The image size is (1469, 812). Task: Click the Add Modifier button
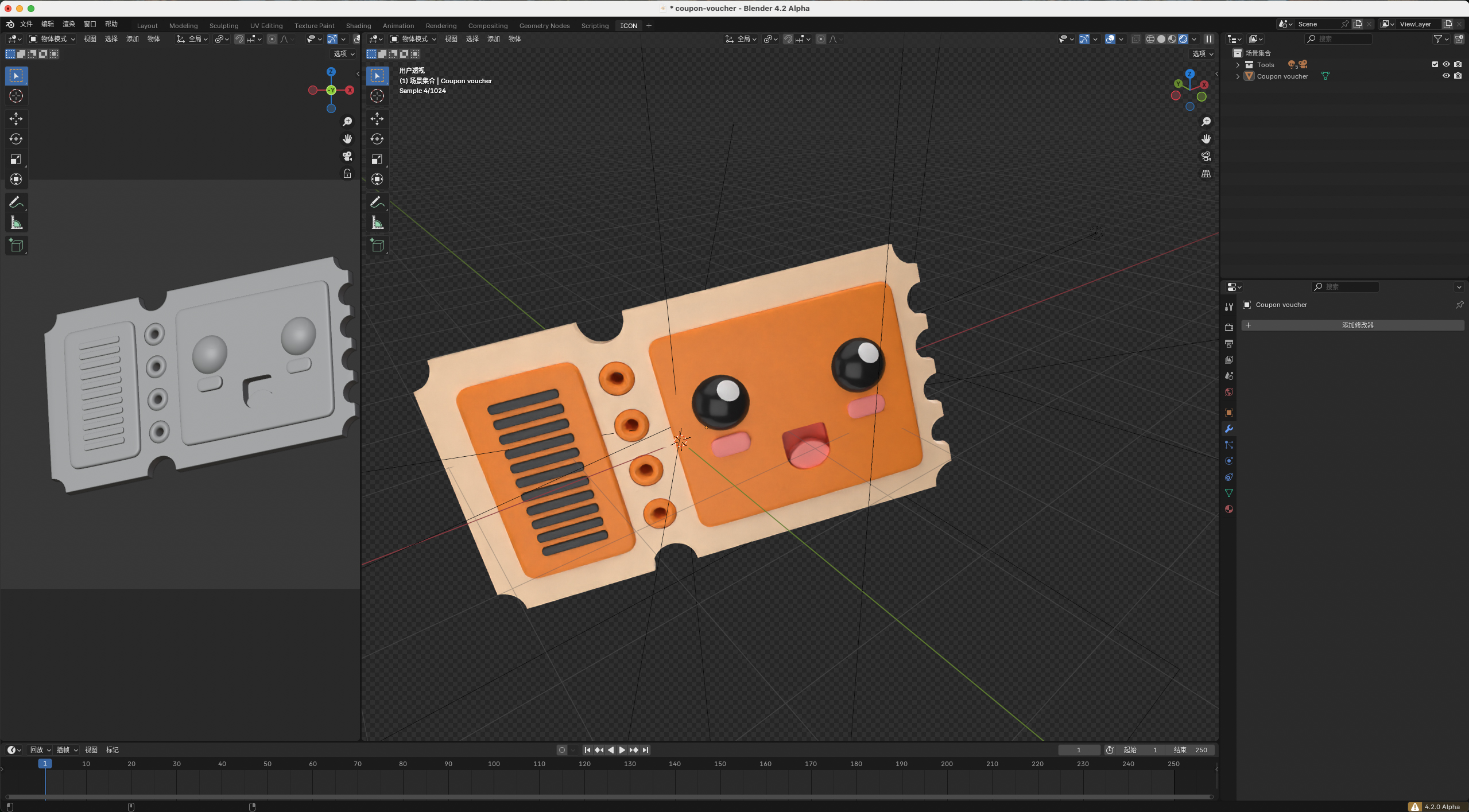point(1352,325)
